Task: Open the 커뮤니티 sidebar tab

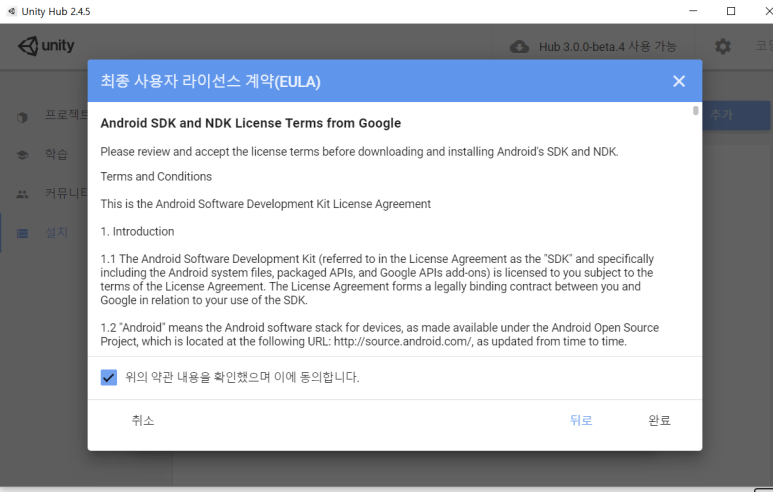Action: [66, 193]
